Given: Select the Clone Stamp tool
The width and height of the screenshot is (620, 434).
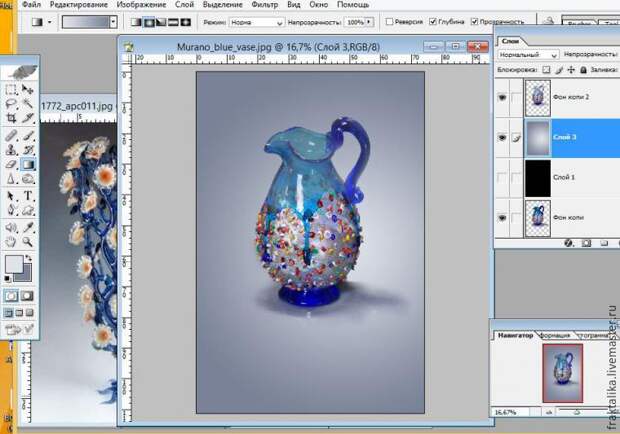Looking at the screenshot, I should click(11, 150).
